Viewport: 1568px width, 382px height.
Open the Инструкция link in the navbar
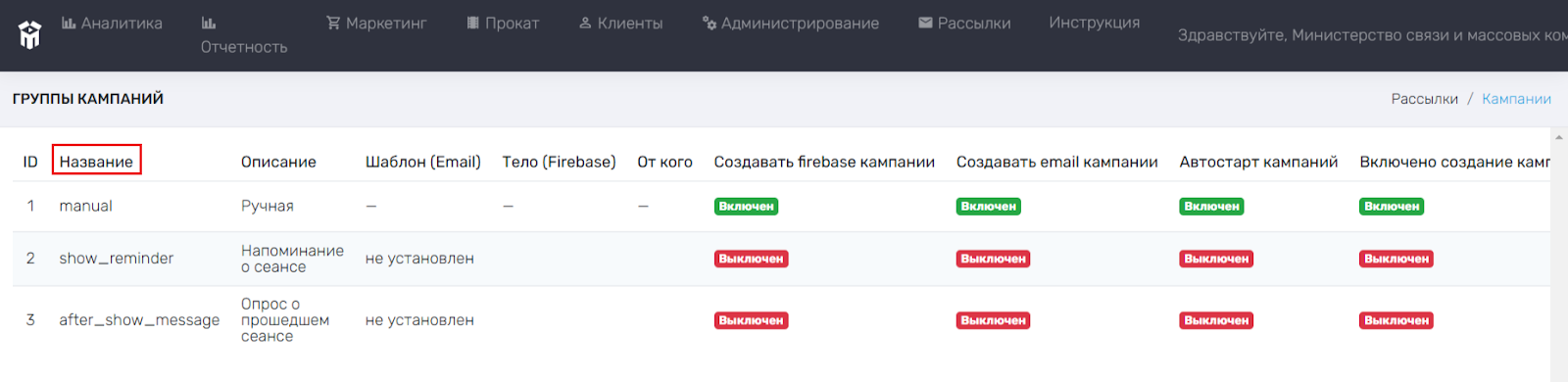tap(1094, 23)
